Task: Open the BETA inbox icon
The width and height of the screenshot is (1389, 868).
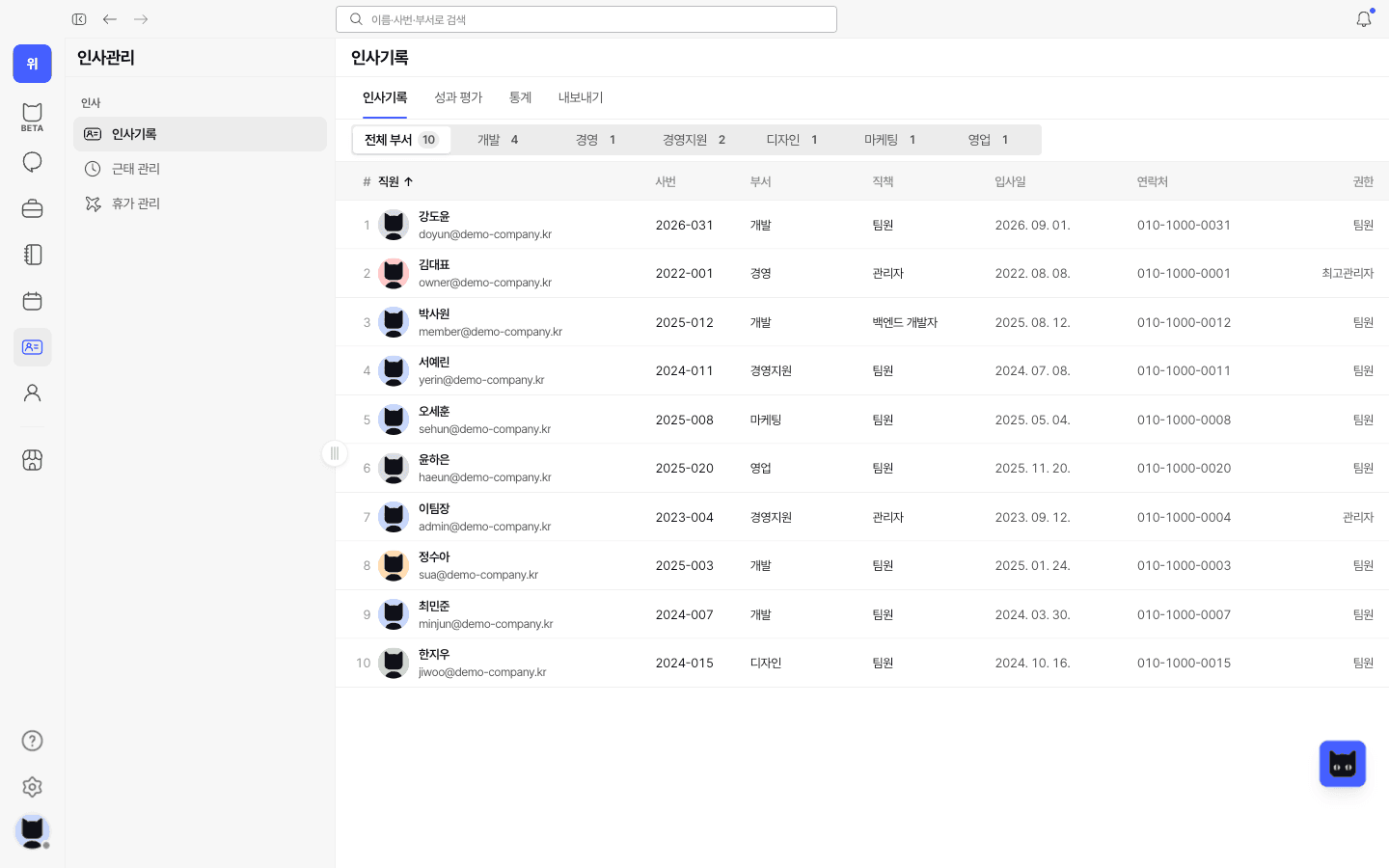Action: tap(32, 117)
